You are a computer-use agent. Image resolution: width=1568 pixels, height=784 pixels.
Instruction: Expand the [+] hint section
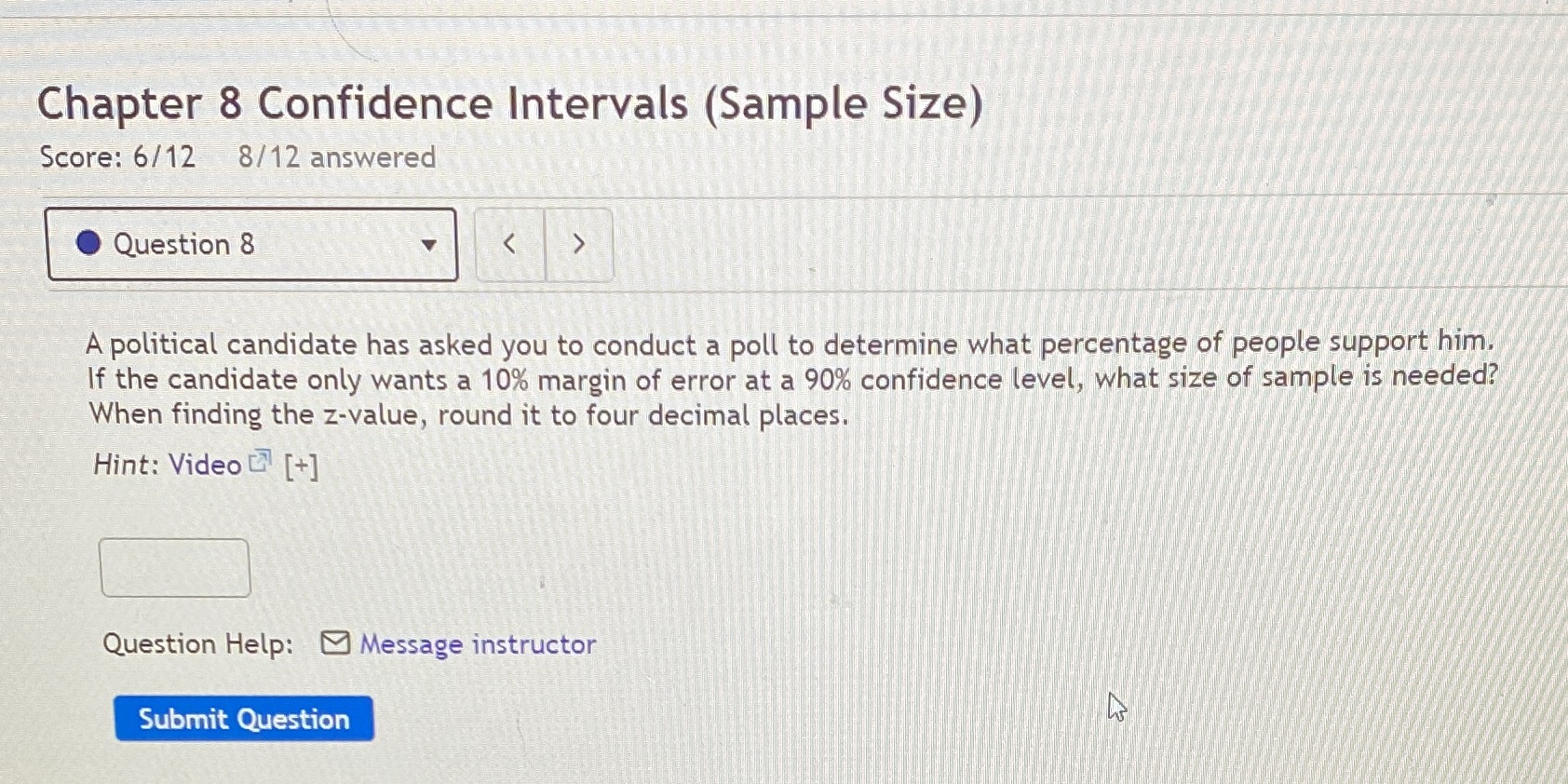tap(300, 465)
